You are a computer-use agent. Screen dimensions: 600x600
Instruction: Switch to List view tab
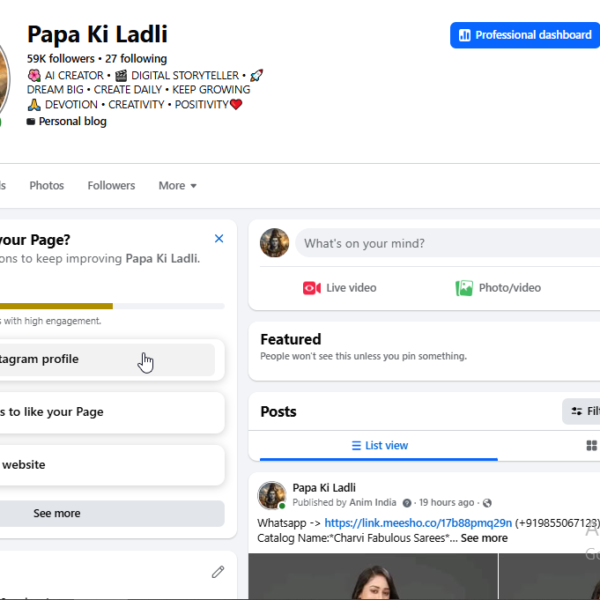pyautogui.click(x=379, y=445)
